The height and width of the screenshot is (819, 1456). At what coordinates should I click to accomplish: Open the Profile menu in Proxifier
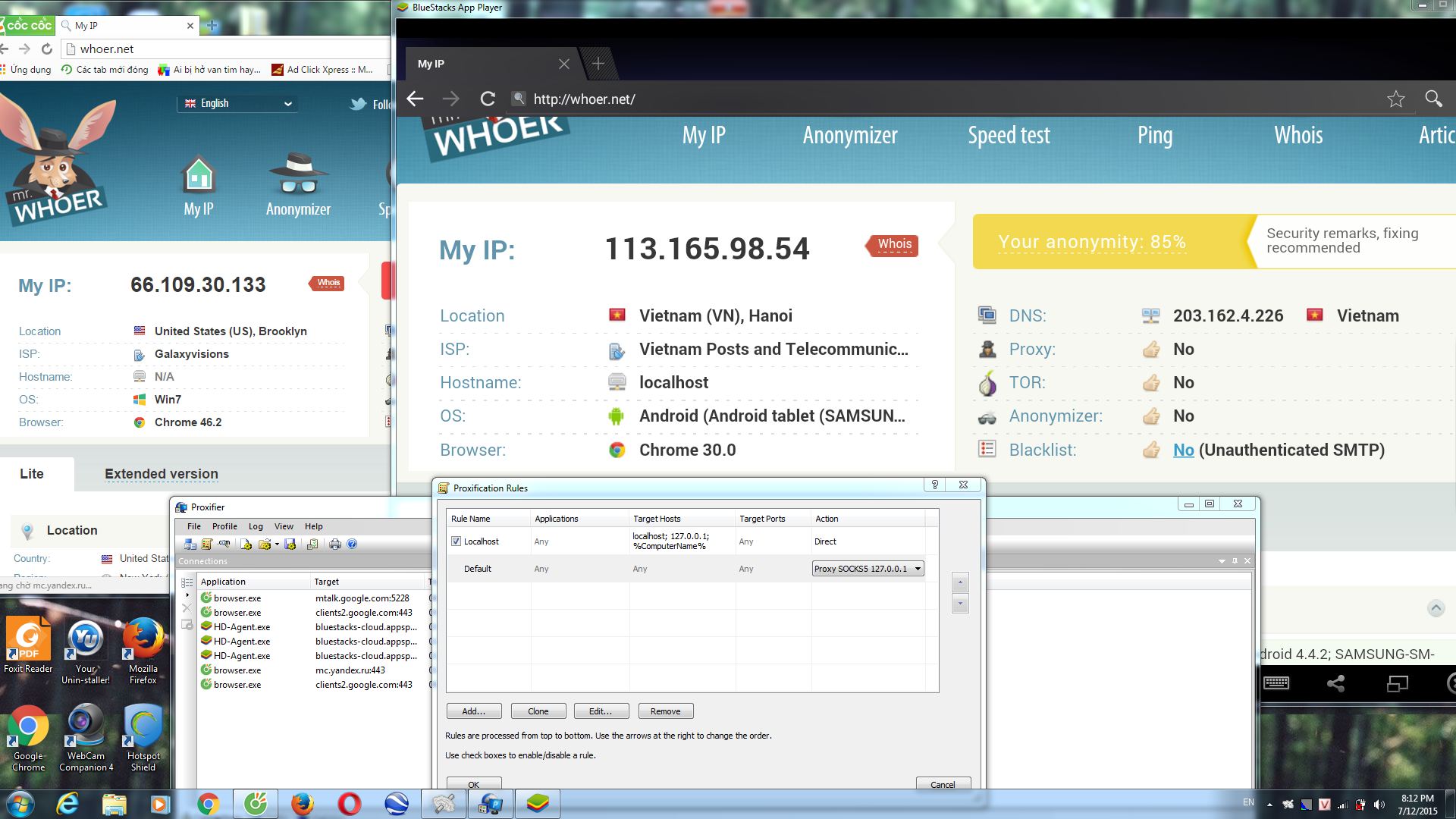(224, 526)
